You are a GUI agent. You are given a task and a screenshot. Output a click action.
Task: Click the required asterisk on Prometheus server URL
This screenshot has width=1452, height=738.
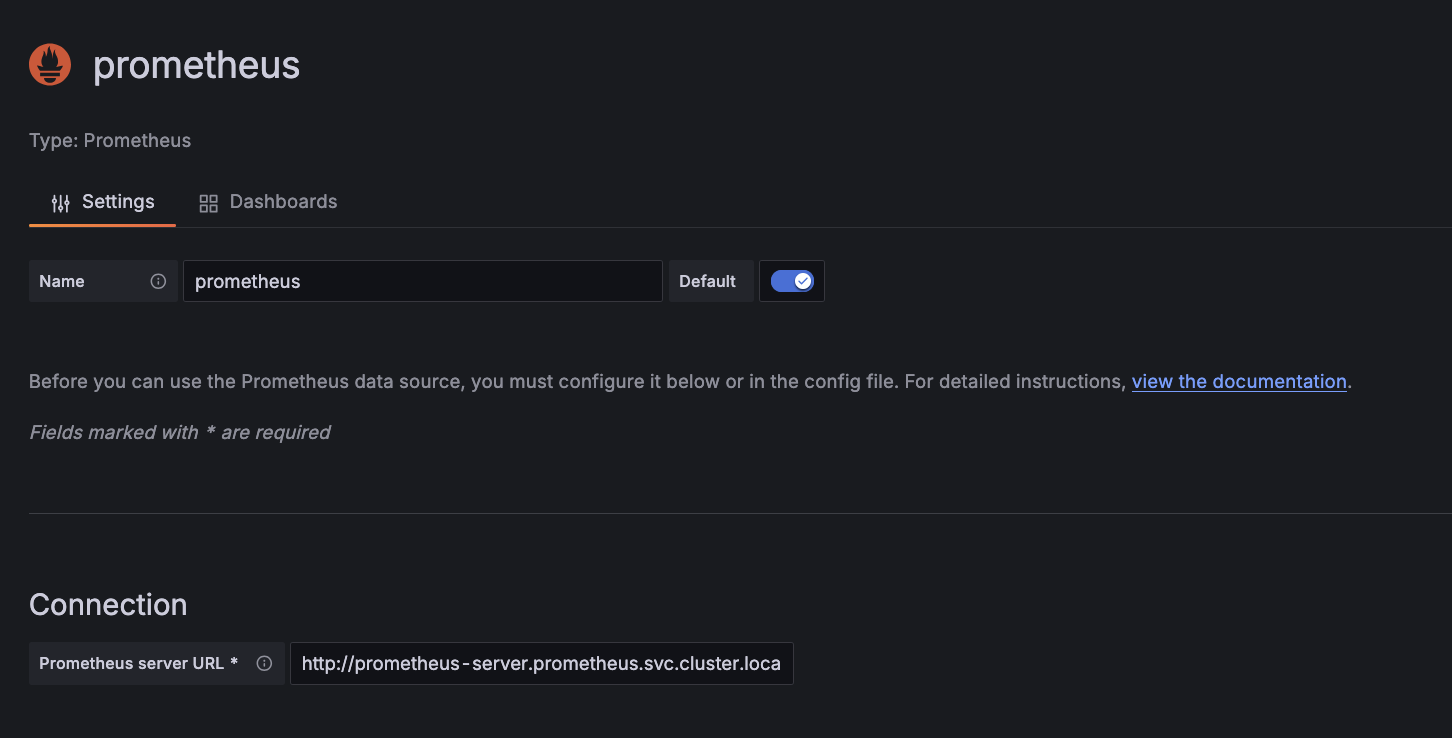pyautogui.click(x=234, y=663)
